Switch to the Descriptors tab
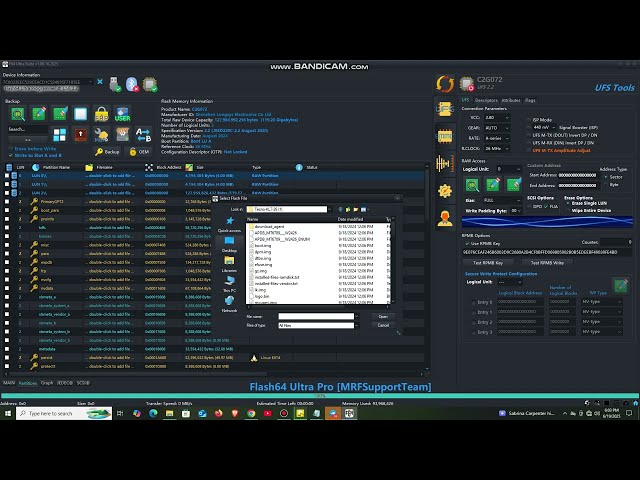Viewport: 640px width, 480px height. point(486,100)
